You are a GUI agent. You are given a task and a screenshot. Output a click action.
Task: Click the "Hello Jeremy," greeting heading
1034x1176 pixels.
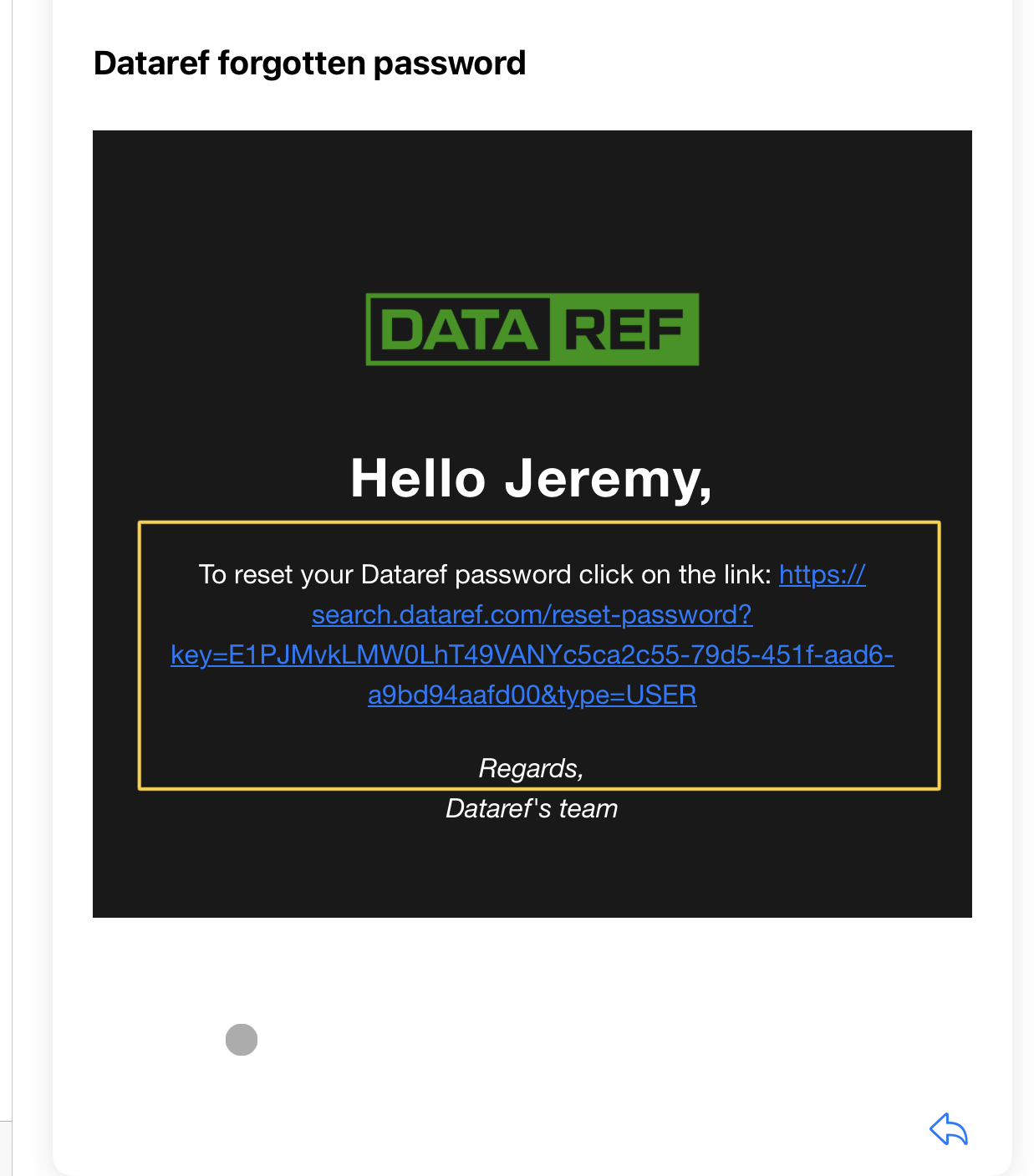click(x=532, y=480)
